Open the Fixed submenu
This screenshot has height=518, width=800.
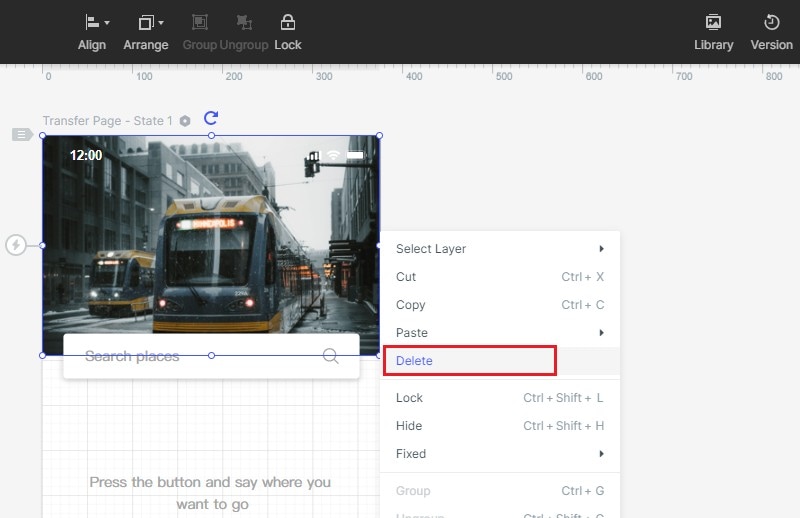click(500, 454)
